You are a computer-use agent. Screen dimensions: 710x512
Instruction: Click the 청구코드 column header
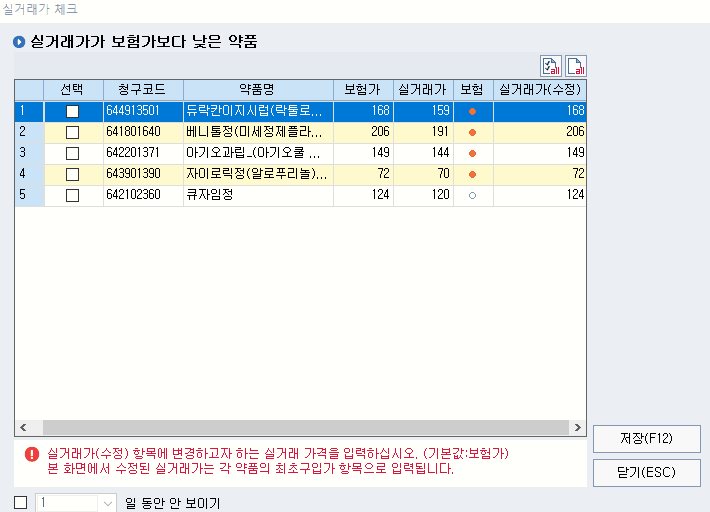(141, 89)
